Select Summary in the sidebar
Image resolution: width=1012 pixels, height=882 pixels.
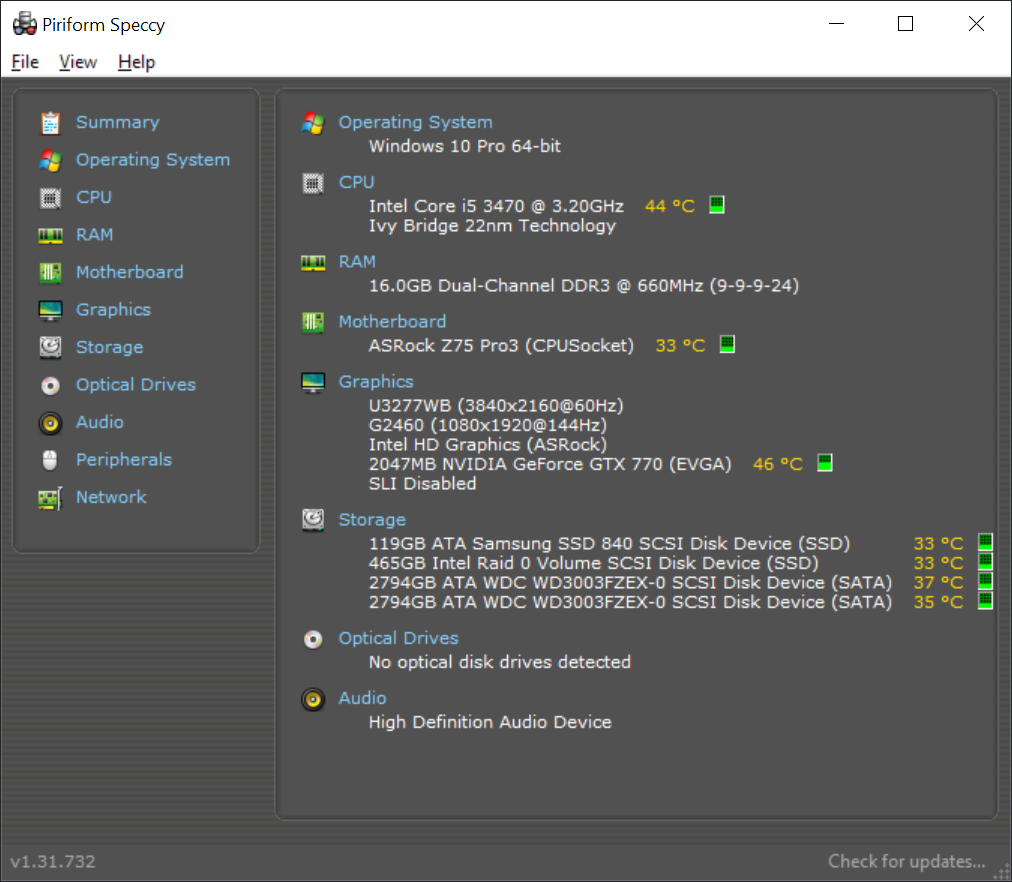(117, 123)
